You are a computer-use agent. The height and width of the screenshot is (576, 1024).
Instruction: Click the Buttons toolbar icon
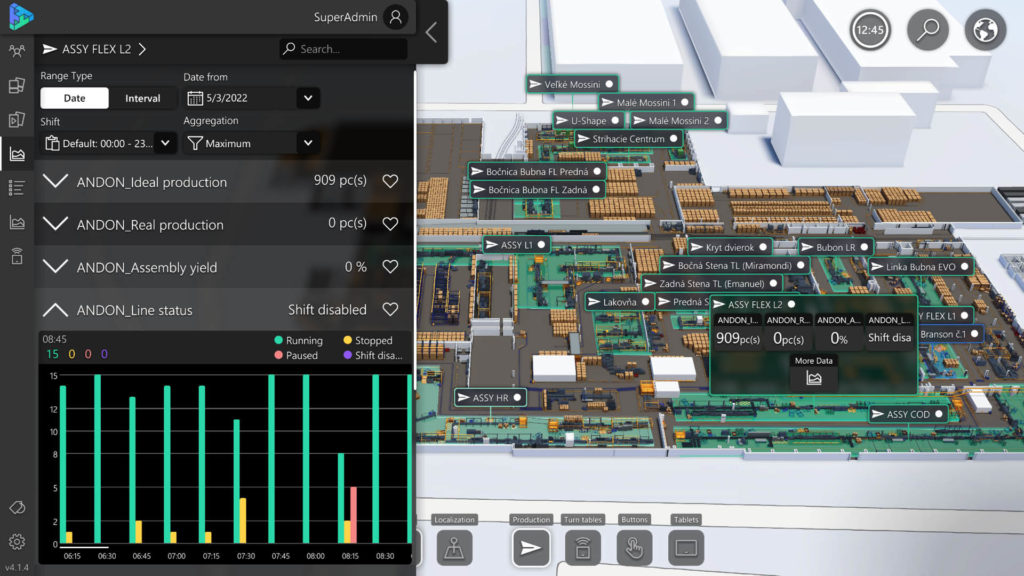click(x=634, y=547)
